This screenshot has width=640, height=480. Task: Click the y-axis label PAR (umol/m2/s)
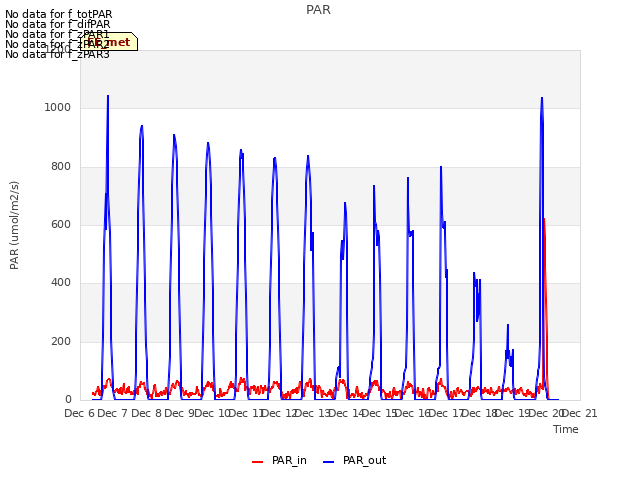coord(14,225)
